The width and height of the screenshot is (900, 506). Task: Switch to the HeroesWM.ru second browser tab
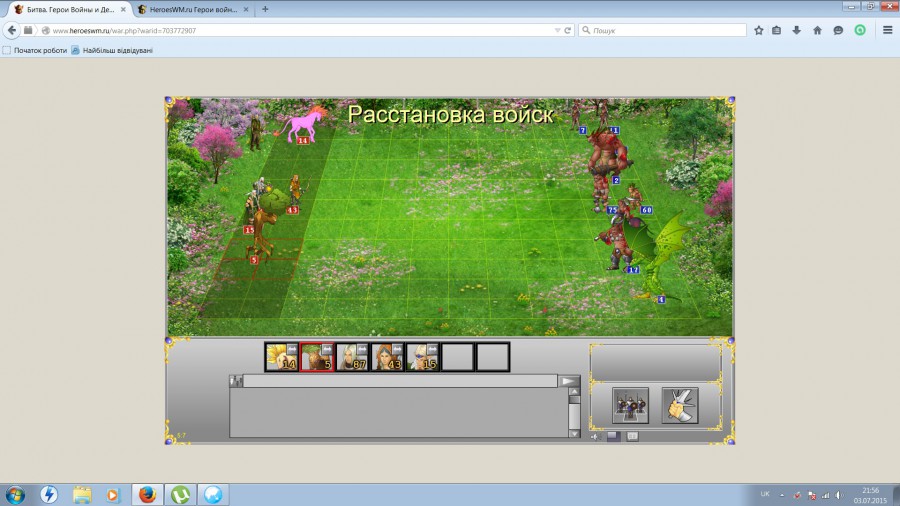coord(193,9)
